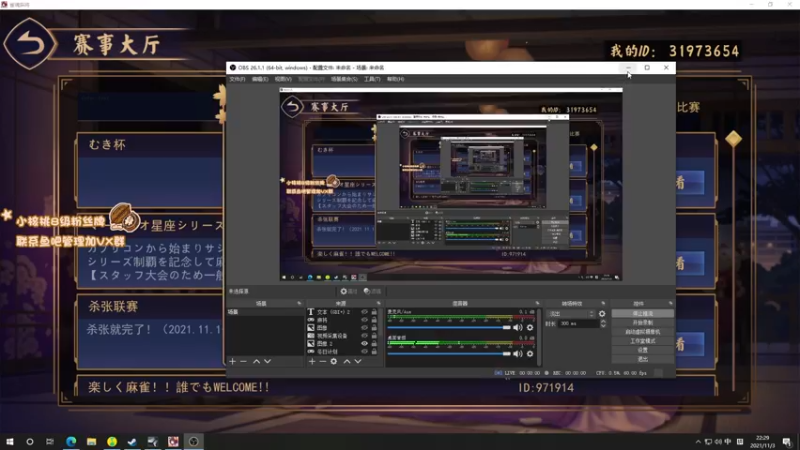
Task: Open desktop audio settings gear
Action: [530, 354]
